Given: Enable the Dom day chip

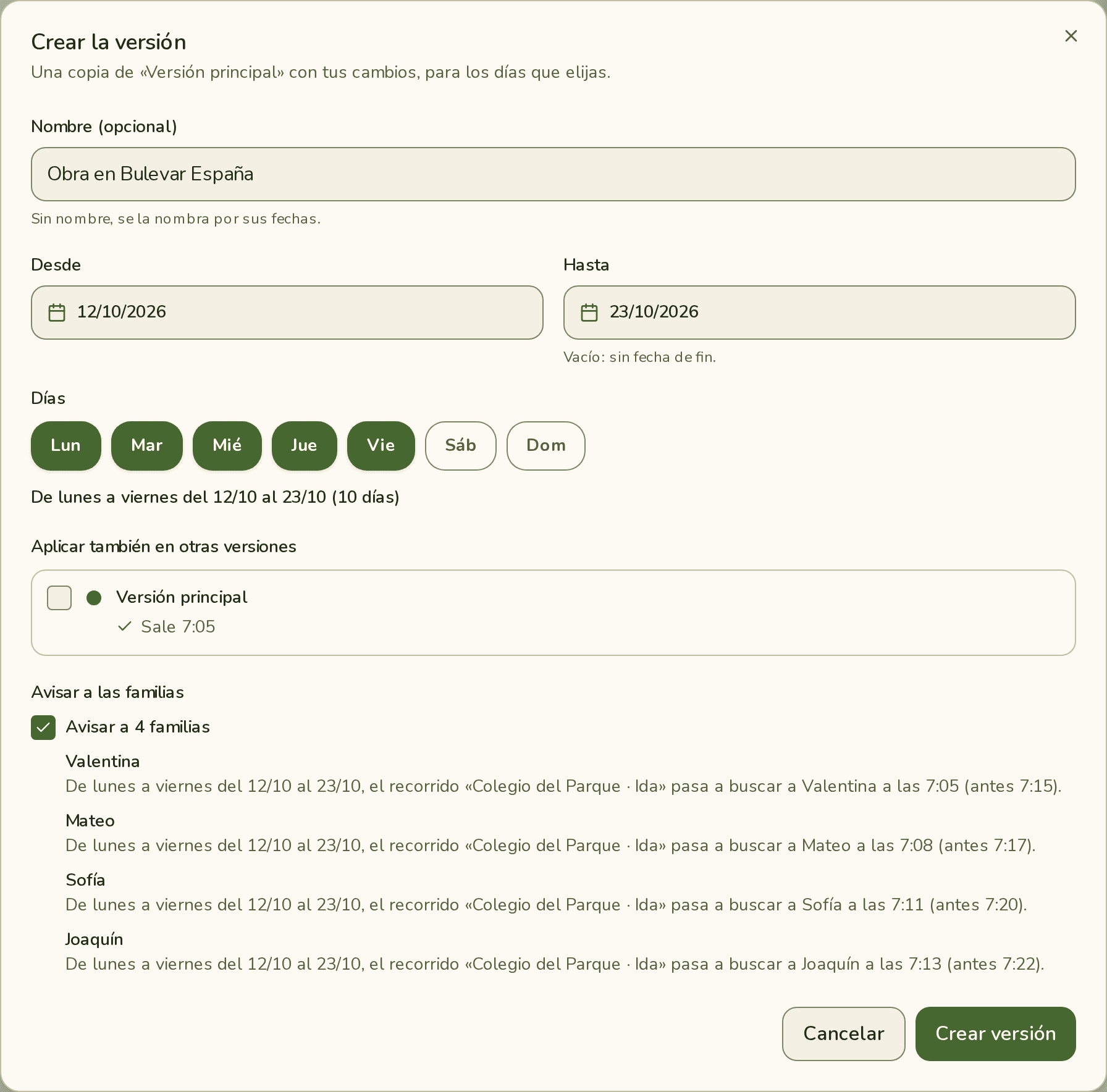Looking at the screenshot, I should 546,446.
